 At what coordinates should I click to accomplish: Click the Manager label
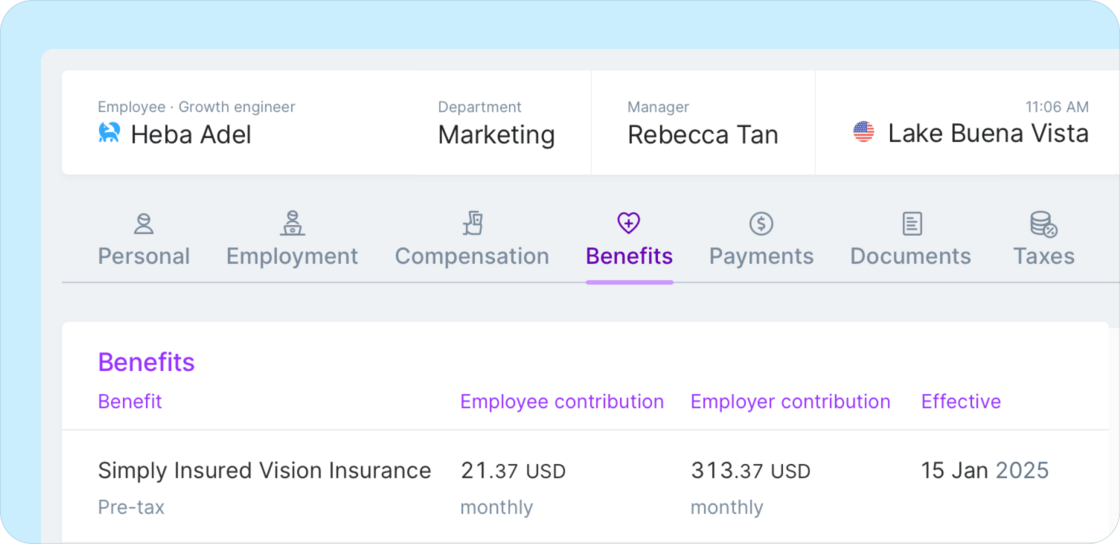pos(659,107)
